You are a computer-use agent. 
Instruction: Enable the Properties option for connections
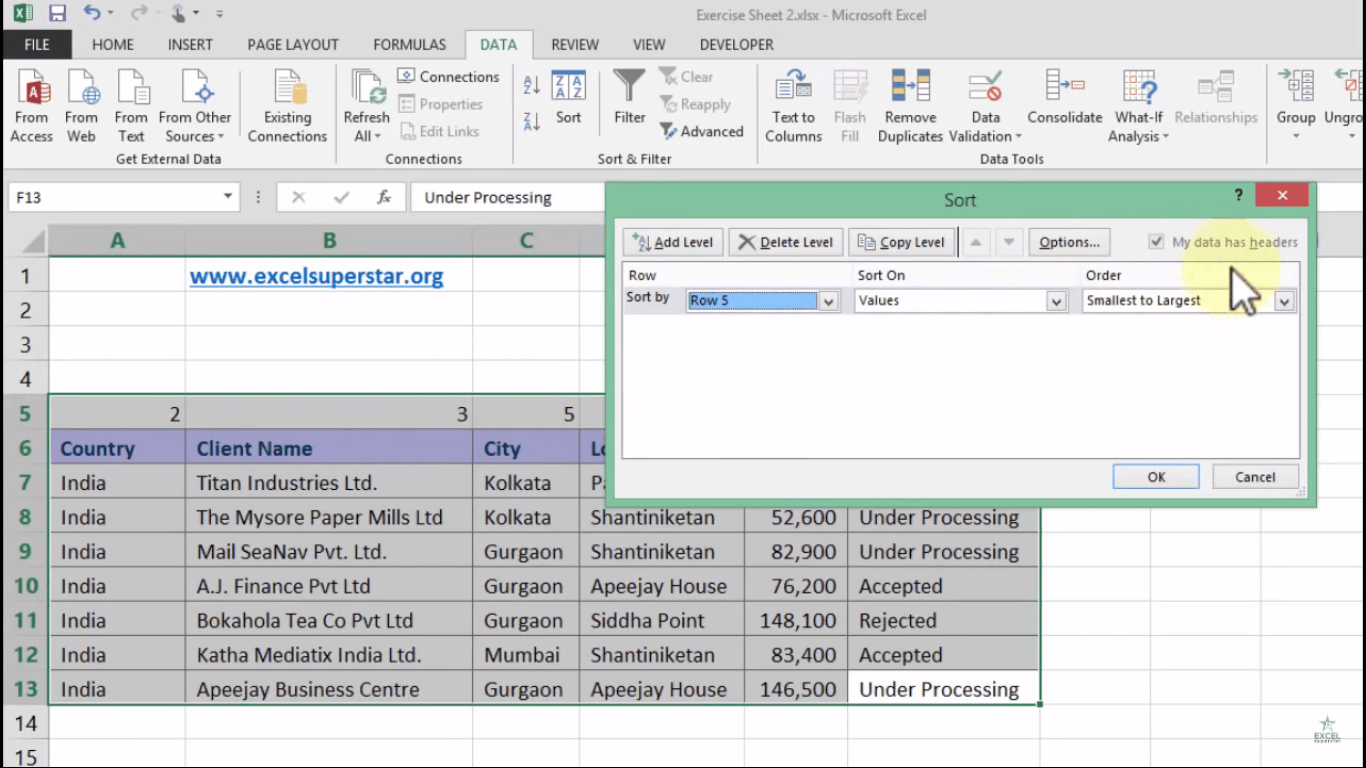coord(444,104)
